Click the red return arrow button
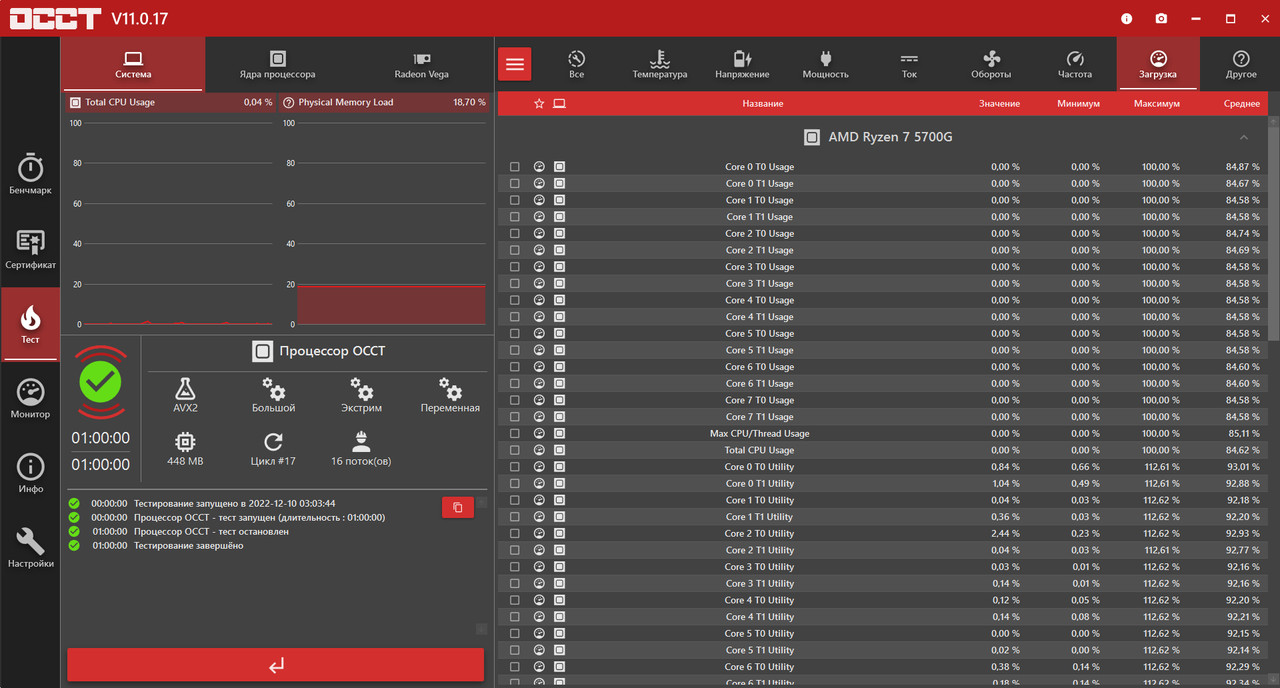 pyautogui.click(x=276, y=665)
